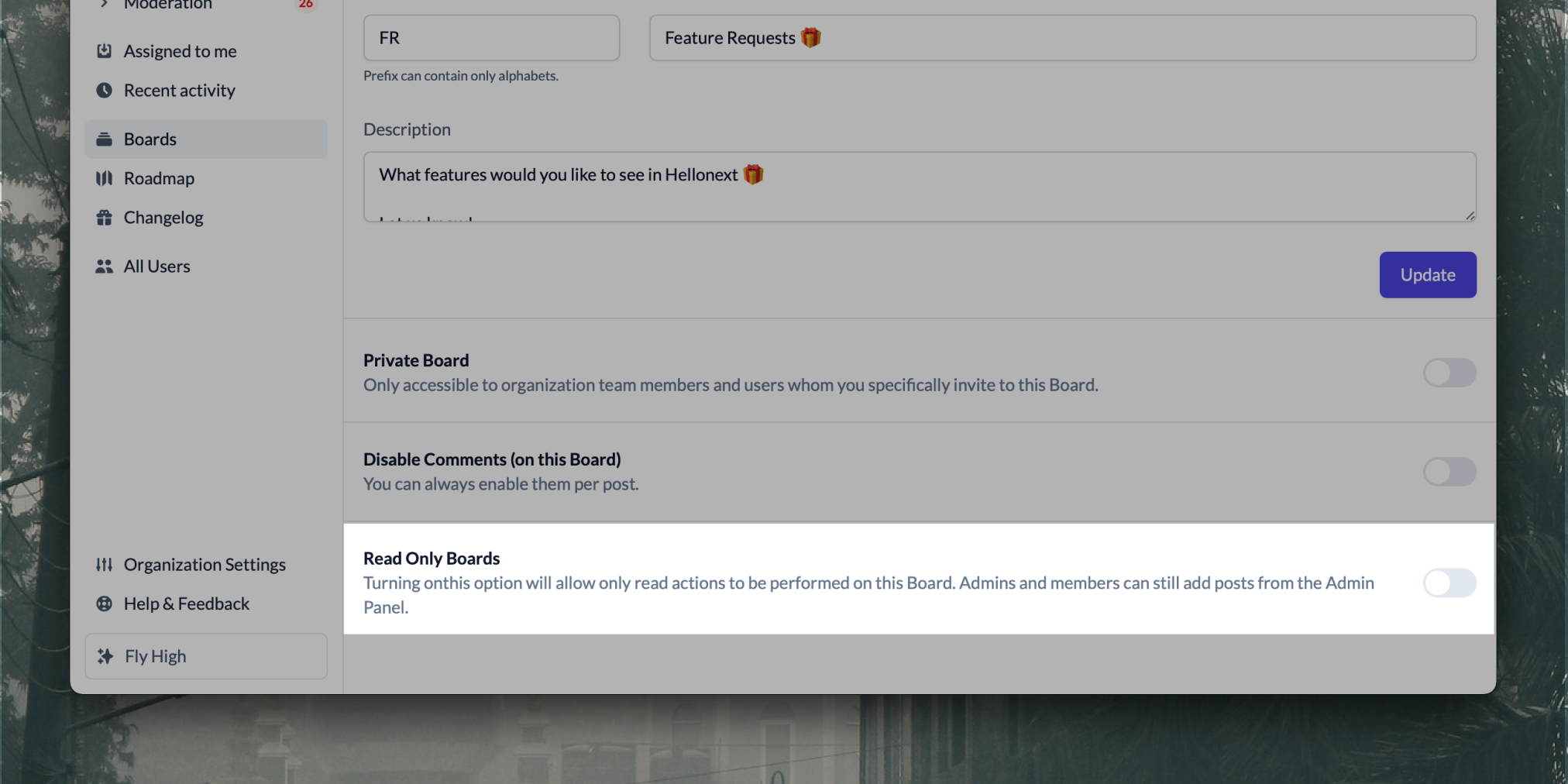
Task: Click the description textarea resize handle
Action: tap(1470, 215)
